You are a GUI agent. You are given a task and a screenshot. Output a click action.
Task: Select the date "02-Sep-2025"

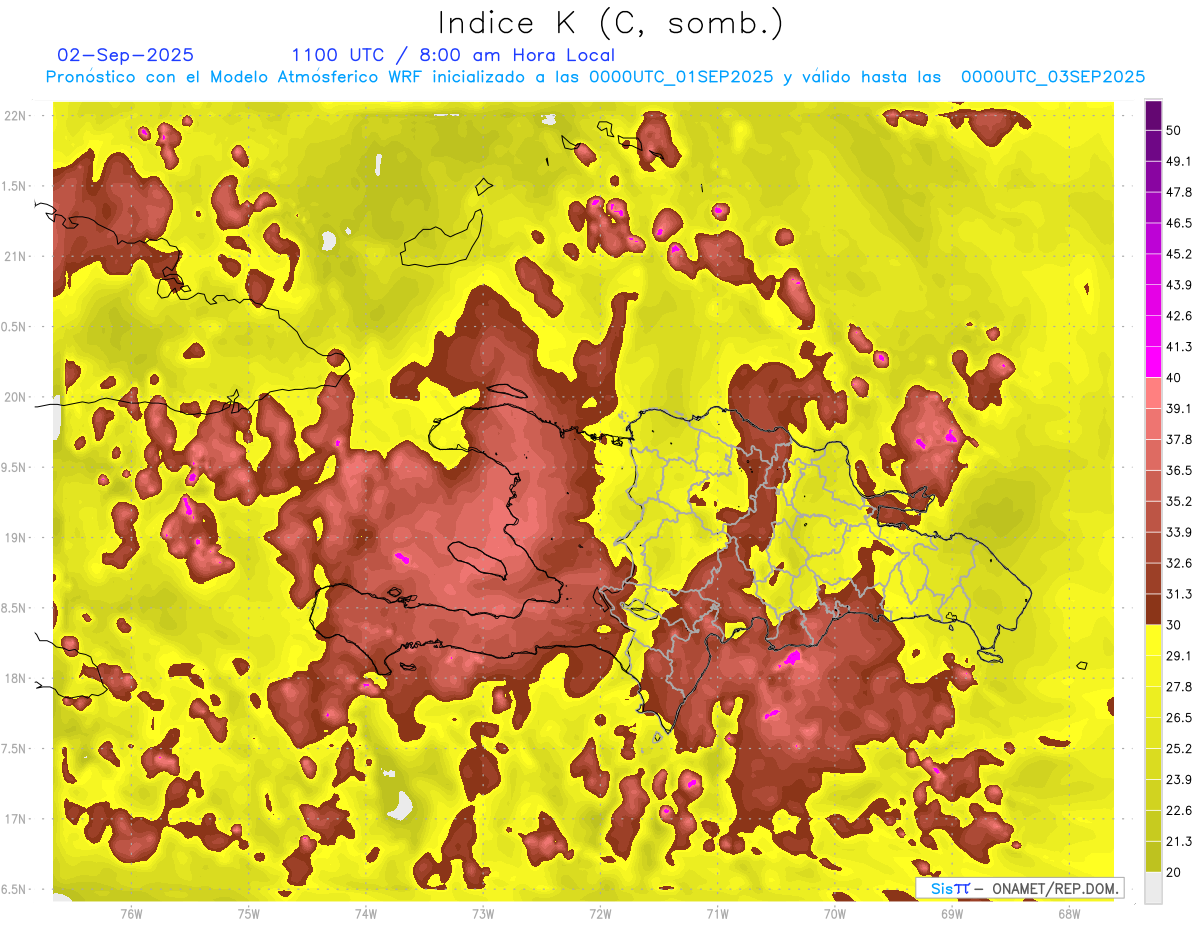[x=125, y=55]
